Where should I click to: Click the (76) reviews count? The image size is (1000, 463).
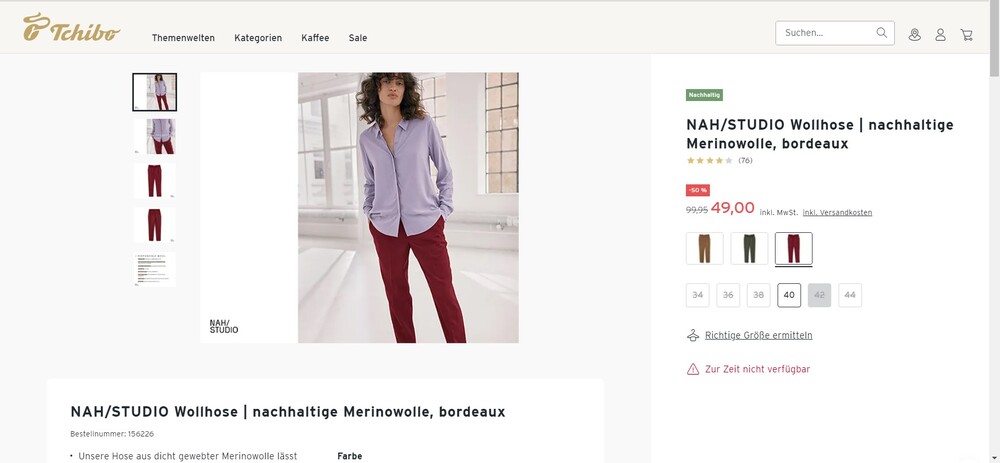(745, 161)
